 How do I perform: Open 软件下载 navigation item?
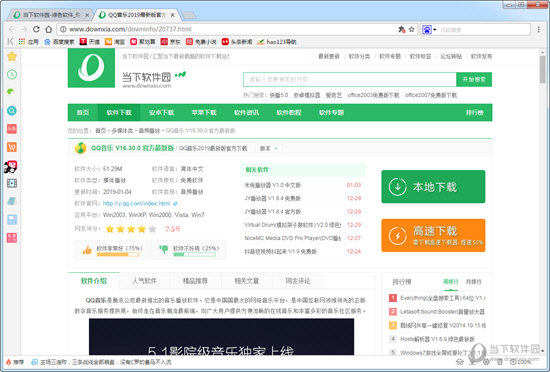pyautogui.click(x=119, y=113)
